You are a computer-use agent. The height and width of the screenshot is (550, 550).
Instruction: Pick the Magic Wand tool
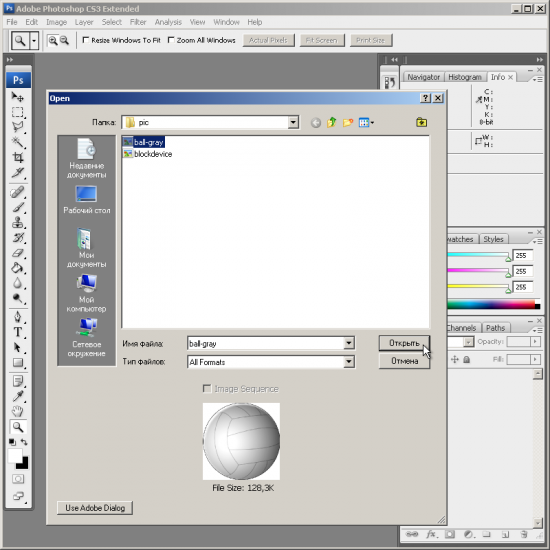click(x=18, y=142)
